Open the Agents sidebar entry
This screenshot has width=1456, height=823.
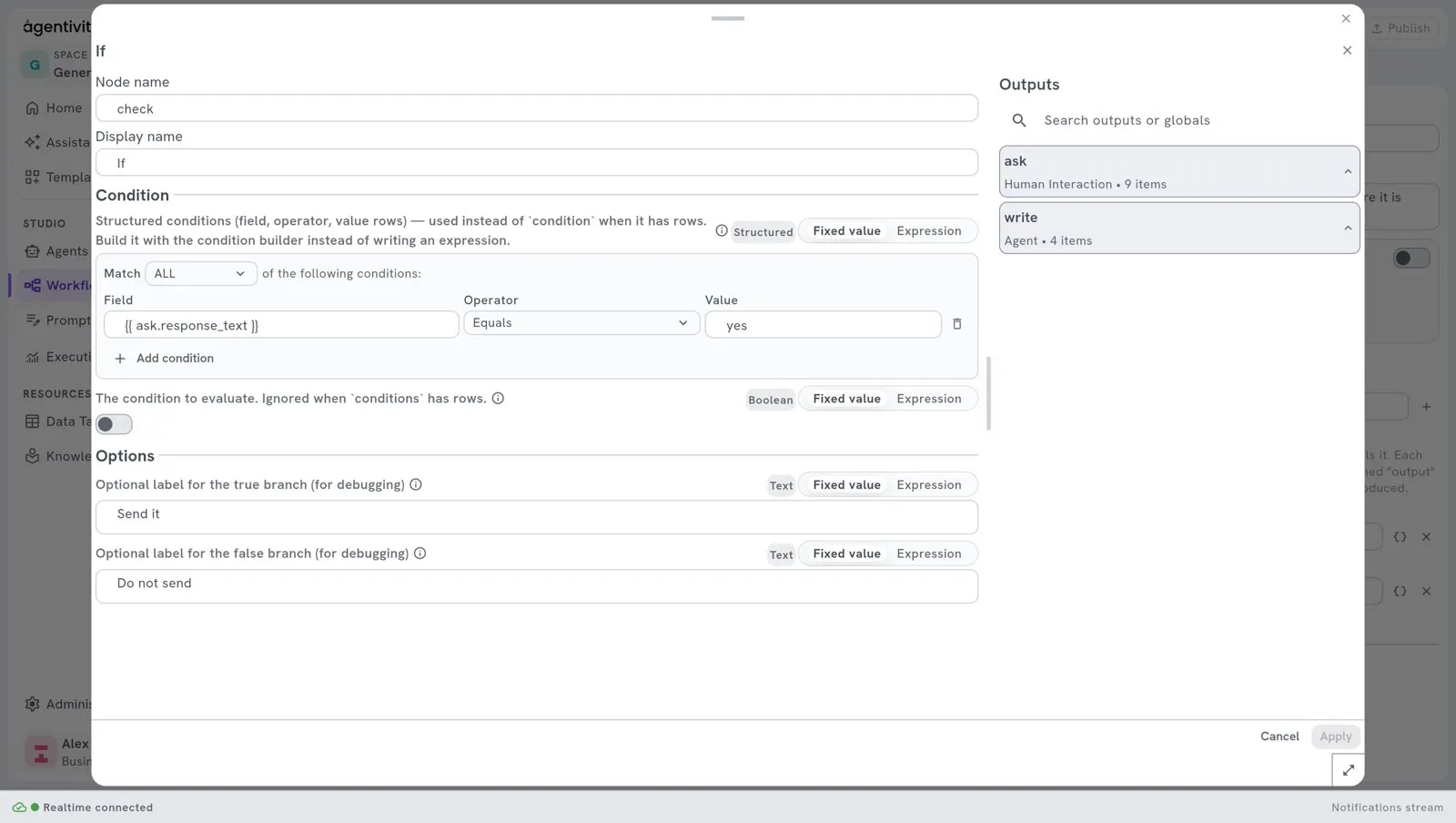pyautogui.click(x=56, y=251)
